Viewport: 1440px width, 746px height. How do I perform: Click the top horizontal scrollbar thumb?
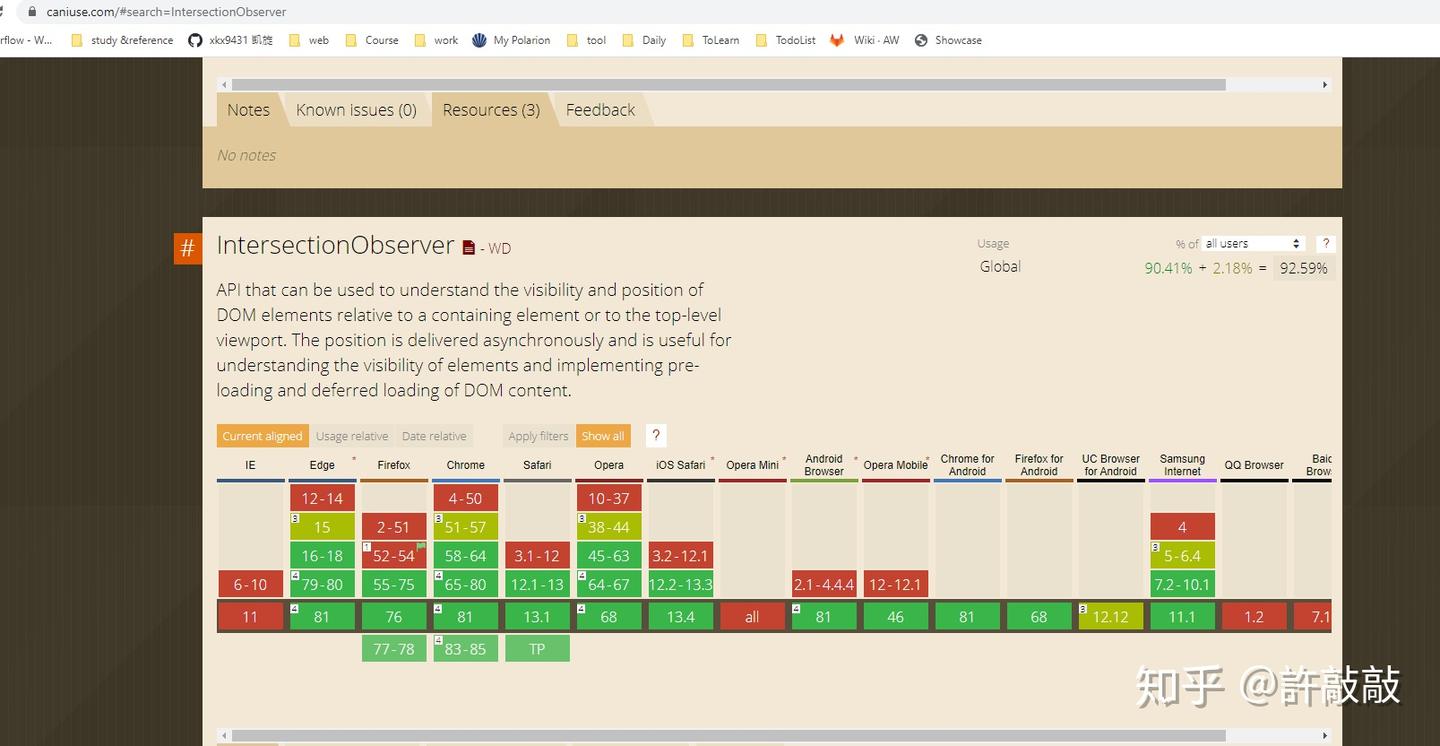pyautogui.click(x=728, y=85)
